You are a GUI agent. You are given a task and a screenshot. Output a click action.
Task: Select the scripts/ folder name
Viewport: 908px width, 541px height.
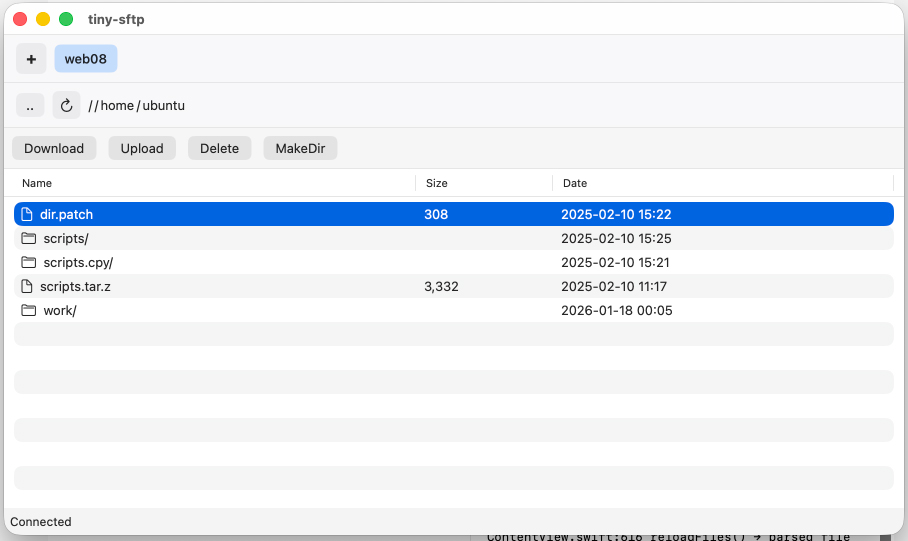66,239
